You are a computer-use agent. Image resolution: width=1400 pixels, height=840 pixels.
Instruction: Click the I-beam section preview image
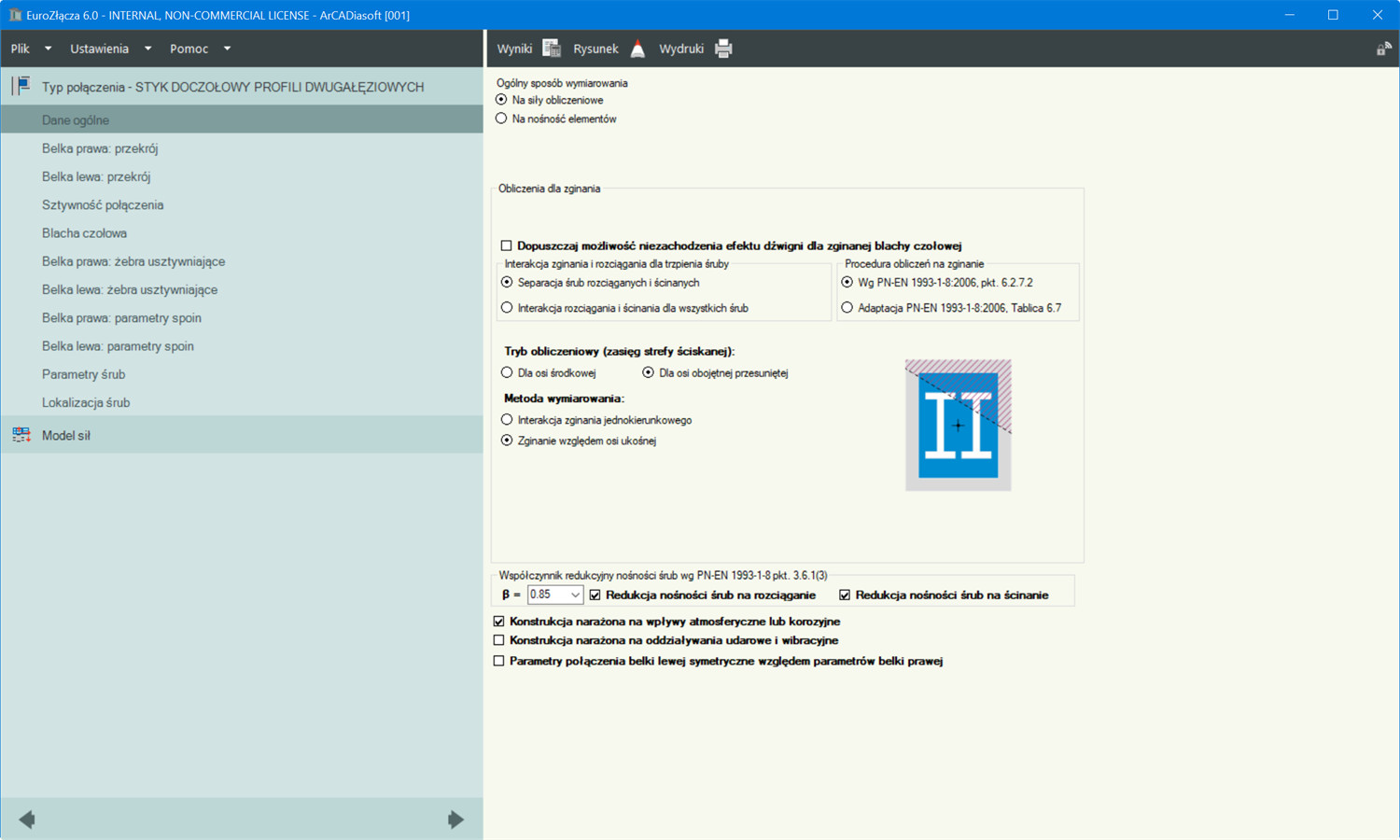(x=959, y=426)
